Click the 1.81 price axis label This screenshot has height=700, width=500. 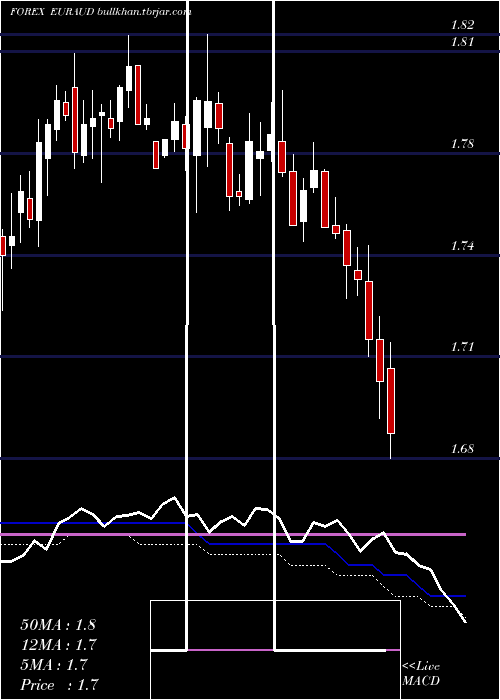coord(462,42)
